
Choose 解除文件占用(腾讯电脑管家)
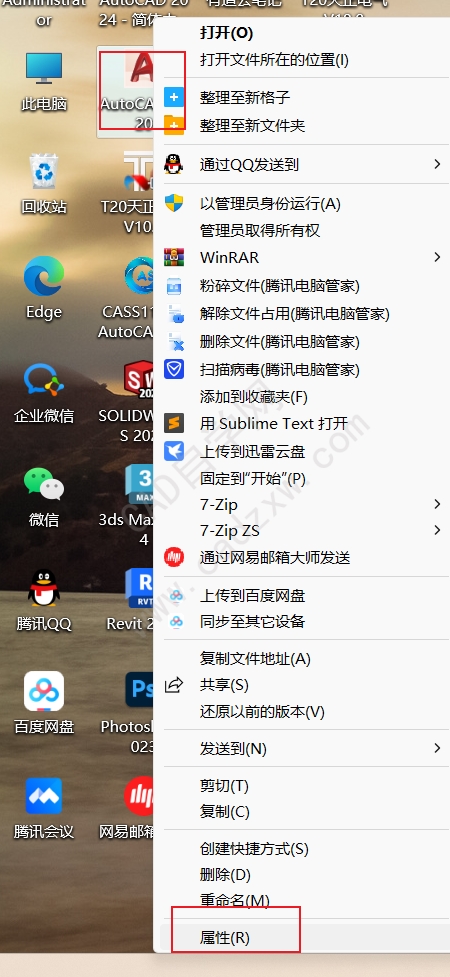click(295, 314)
